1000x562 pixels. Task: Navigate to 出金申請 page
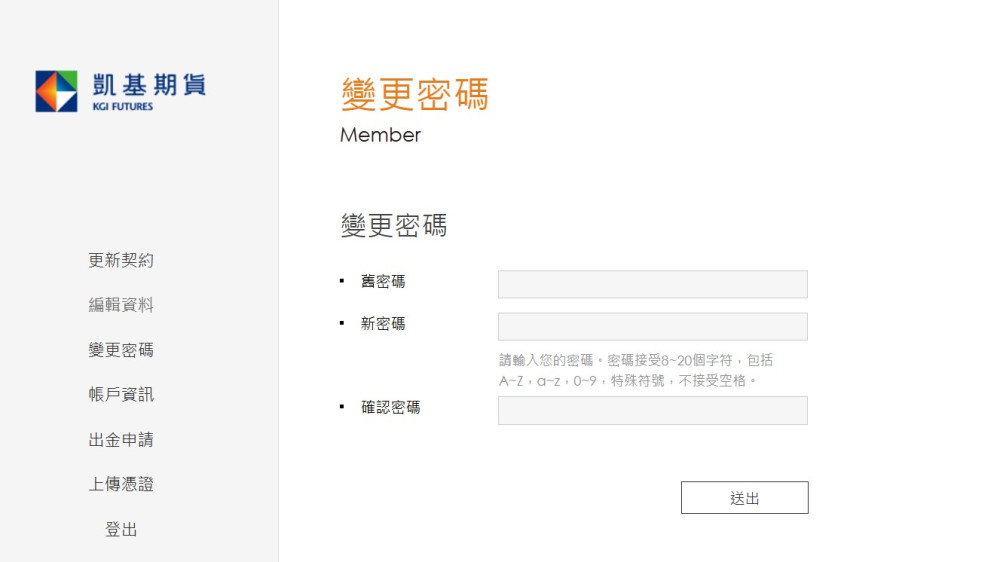[x=121, y=440]
